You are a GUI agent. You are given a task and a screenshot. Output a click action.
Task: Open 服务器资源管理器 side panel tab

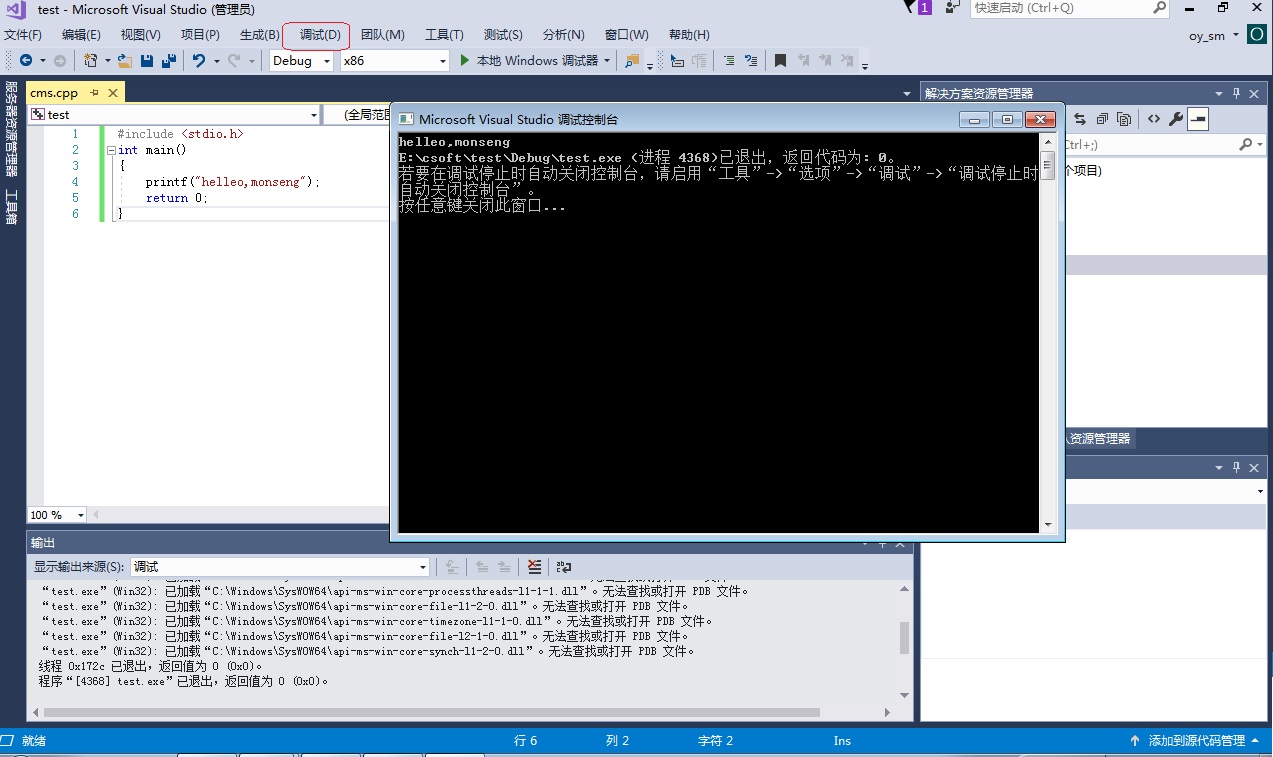point(12,130)
